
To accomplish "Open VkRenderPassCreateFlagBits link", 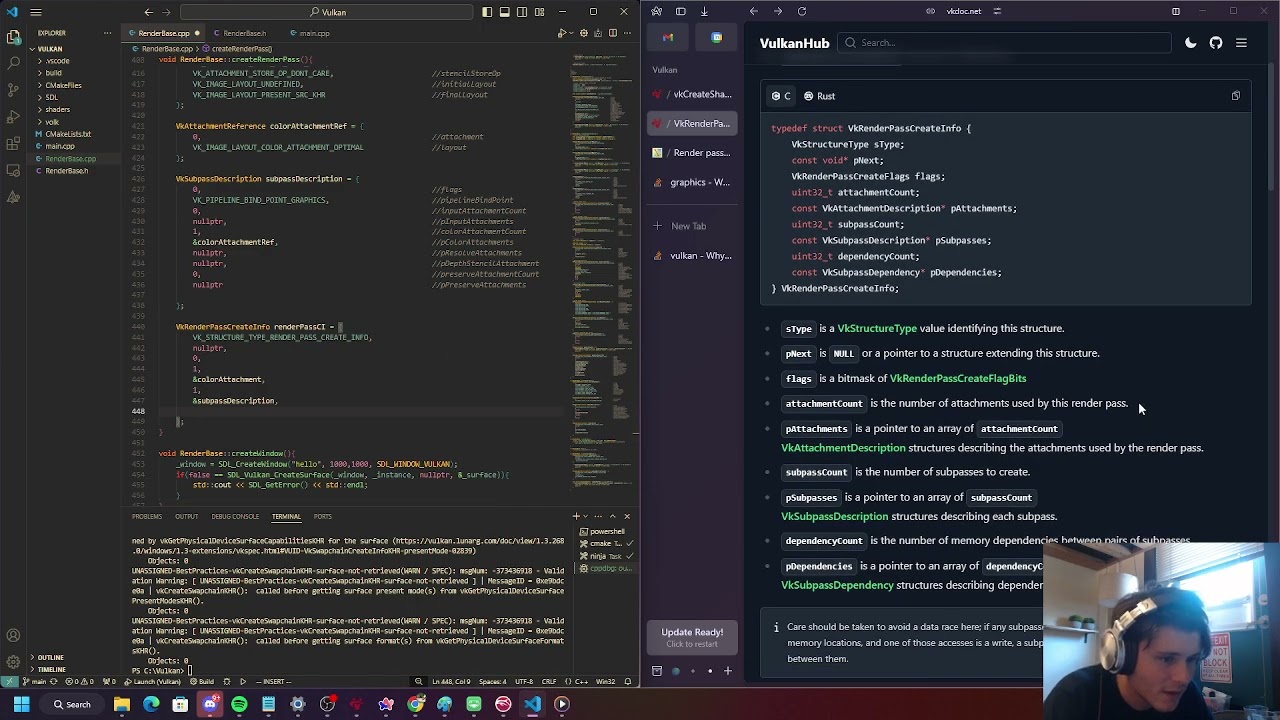I will pyautogui.click(x=958, y=378).
